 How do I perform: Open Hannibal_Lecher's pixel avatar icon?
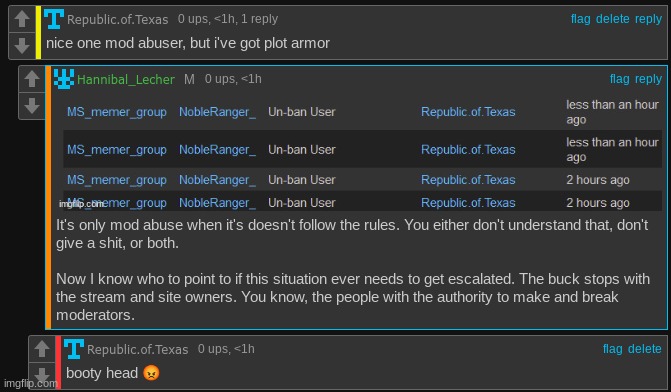coord(64,79)
